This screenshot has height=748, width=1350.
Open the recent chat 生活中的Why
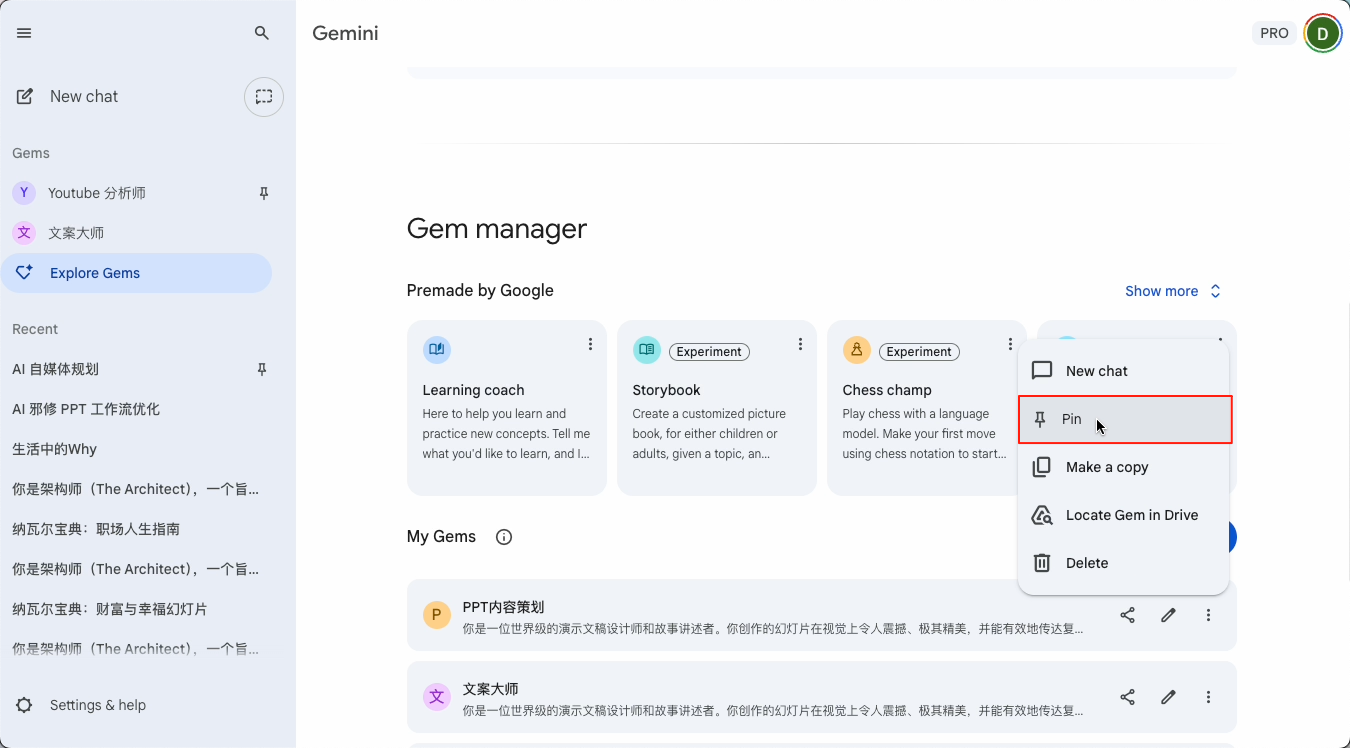tap(52, 449)
